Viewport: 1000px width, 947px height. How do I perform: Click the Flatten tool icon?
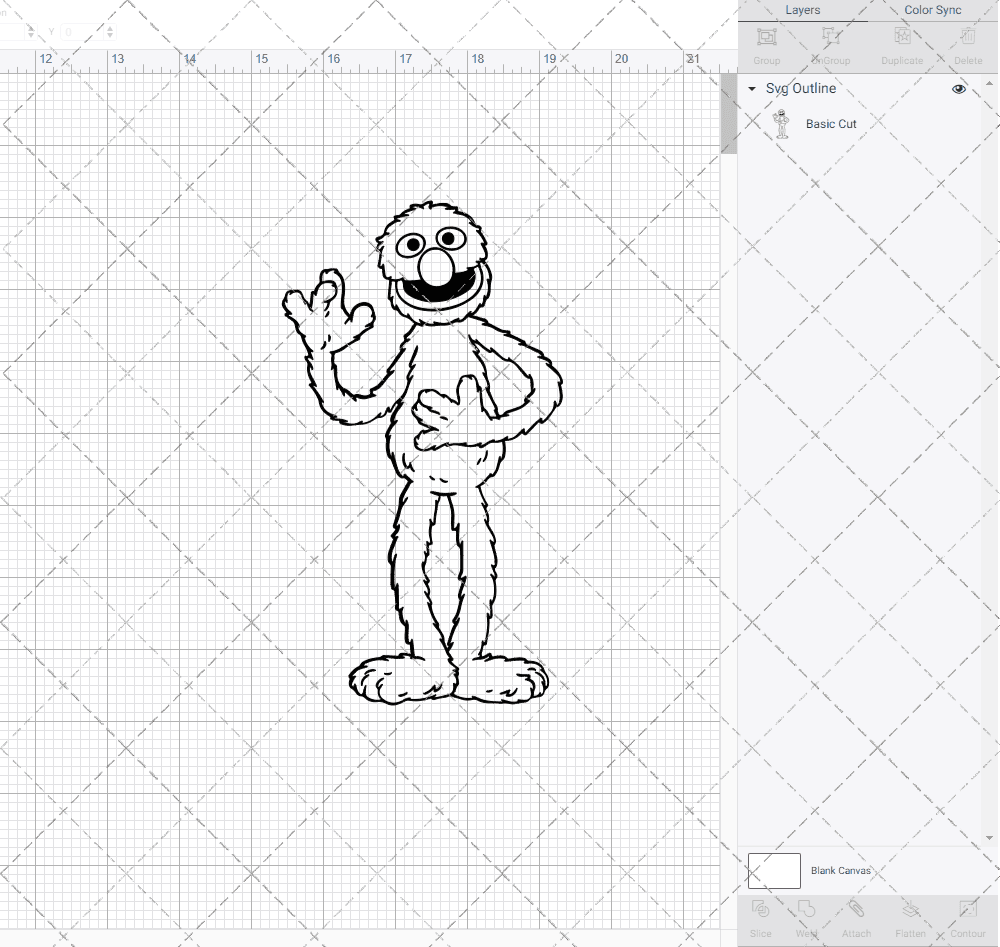pyautogui.click(x=910, y=909)
